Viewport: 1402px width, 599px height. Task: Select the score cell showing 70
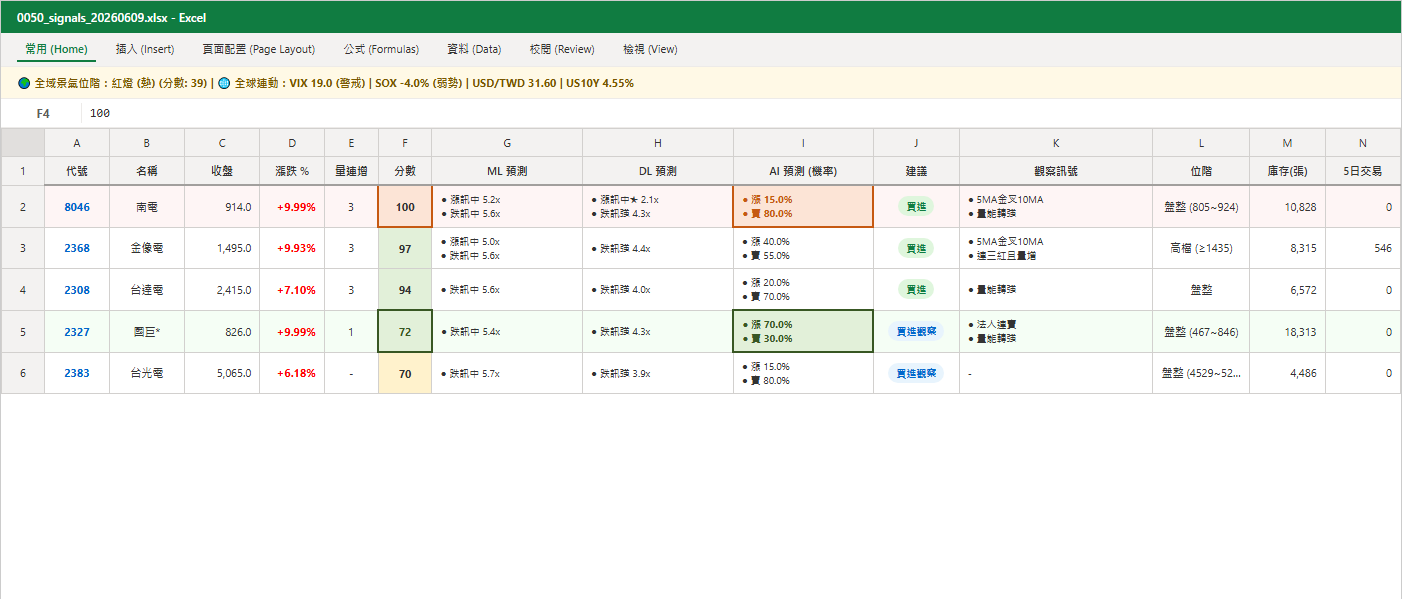[x=405, y=373]
